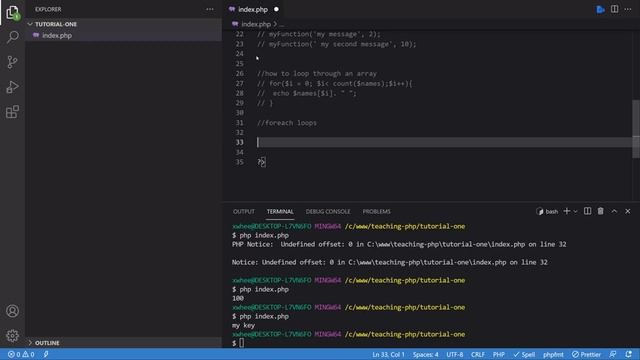Place cursor on line 33 in editor

444,142
